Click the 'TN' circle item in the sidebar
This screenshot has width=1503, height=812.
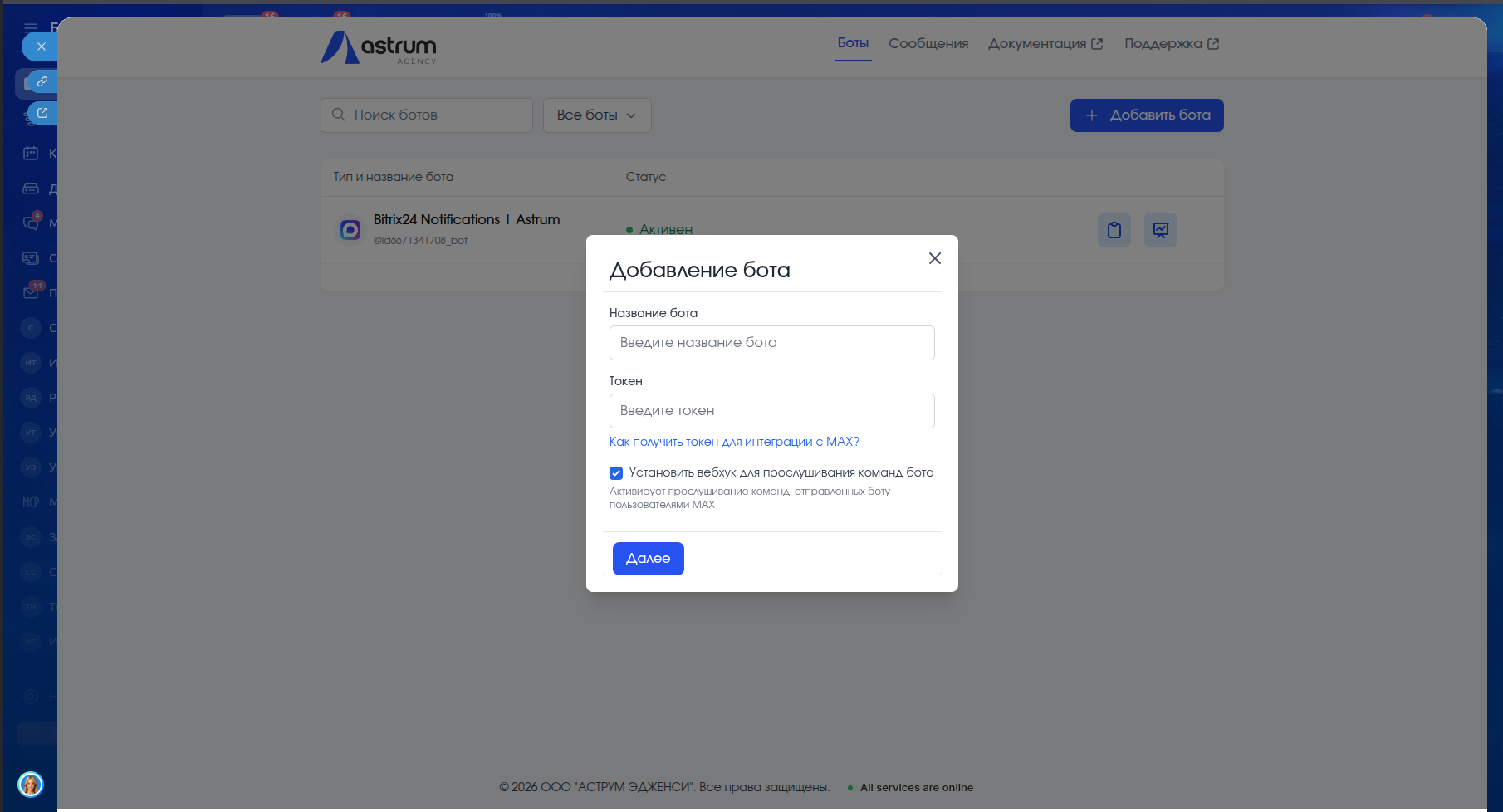point(31,607)
